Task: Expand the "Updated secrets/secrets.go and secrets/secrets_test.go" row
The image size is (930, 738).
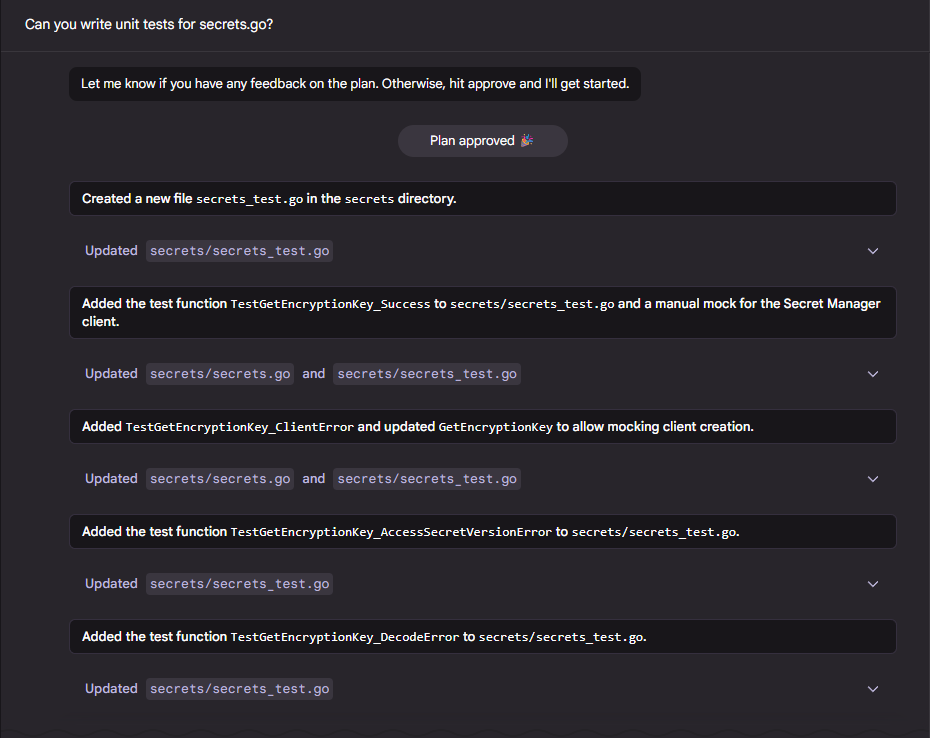Action: [x=872, y=373]
